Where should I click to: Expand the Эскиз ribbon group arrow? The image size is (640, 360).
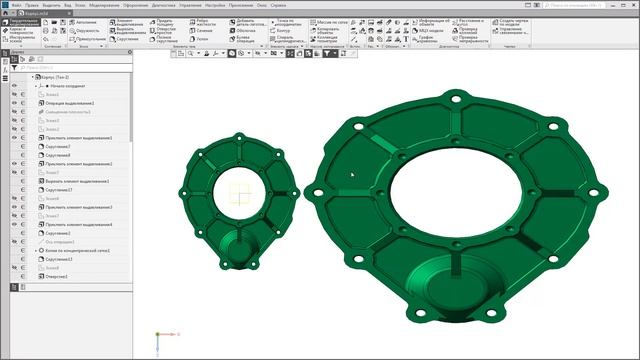click(x=101, y=47)
